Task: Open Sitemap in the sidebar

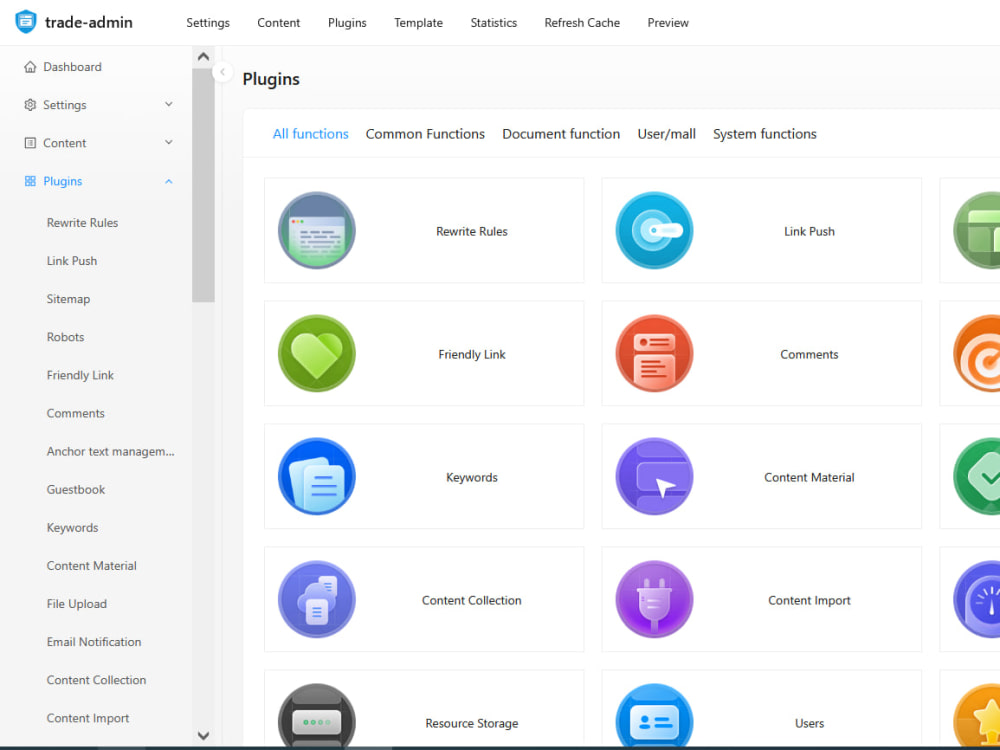Action: [68, 299]
